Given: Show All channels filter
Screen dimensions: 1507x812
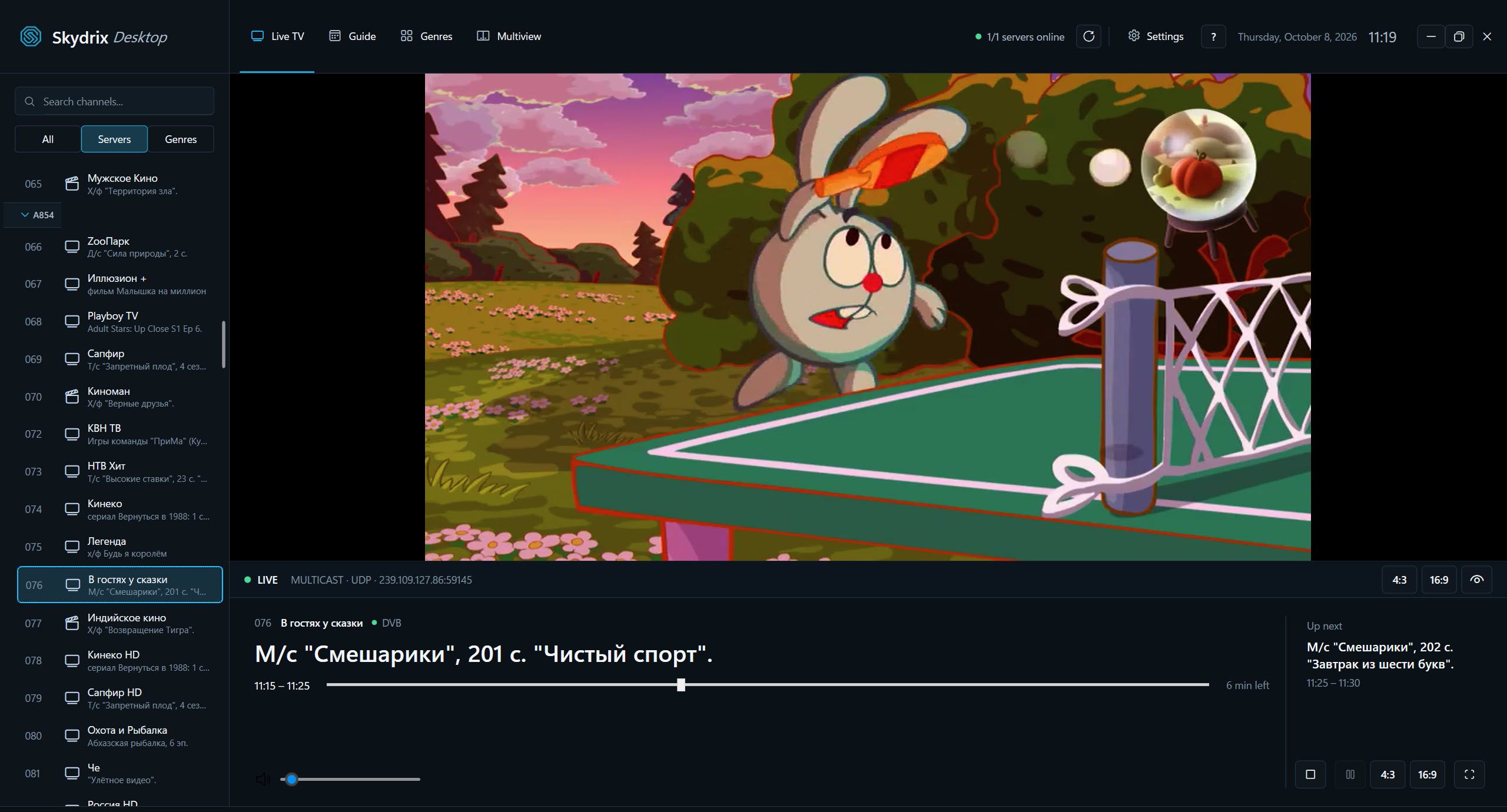Looking at the screenshot, I should 48,139.
